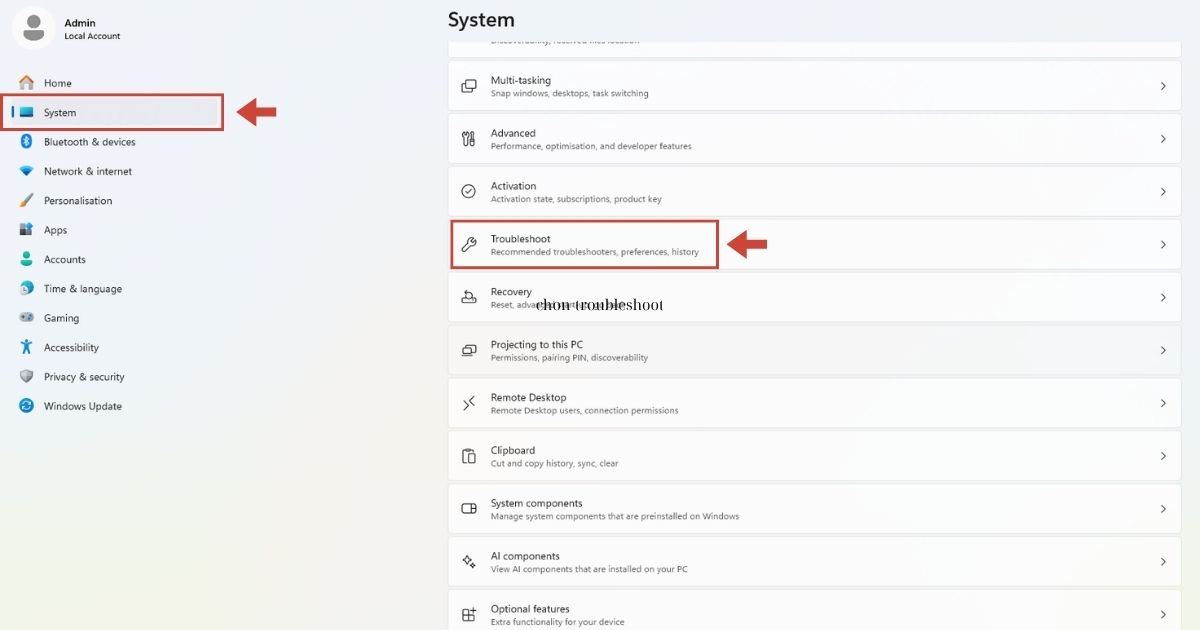This screenshot has width=1200, height=630.
Task: Click the Accessibility figure icon
Action: (26, 347)
